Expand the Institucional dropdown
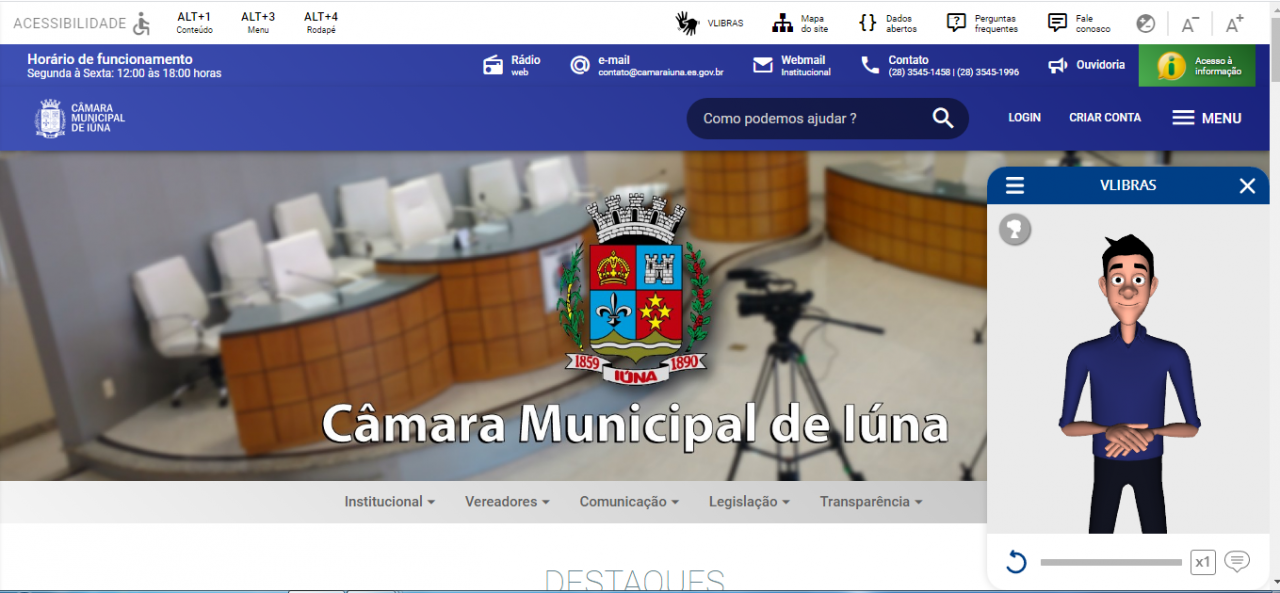The height and width of the screenshot is (593, 1280). 389,502
